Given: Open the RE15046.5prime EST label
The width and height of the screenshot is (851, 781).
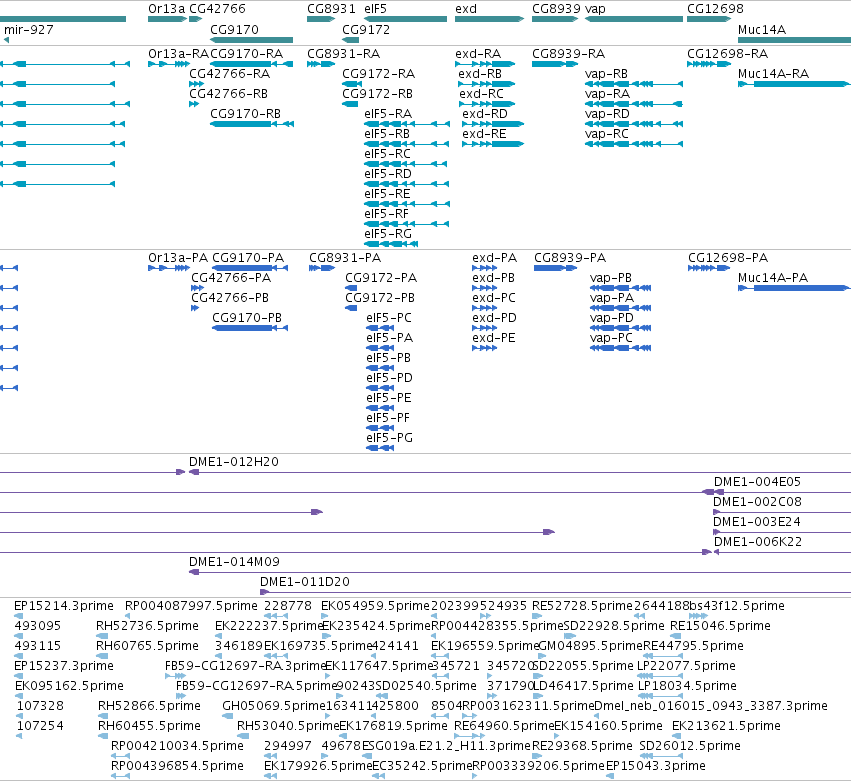Looking at the screenshot, I should [720, 626].
